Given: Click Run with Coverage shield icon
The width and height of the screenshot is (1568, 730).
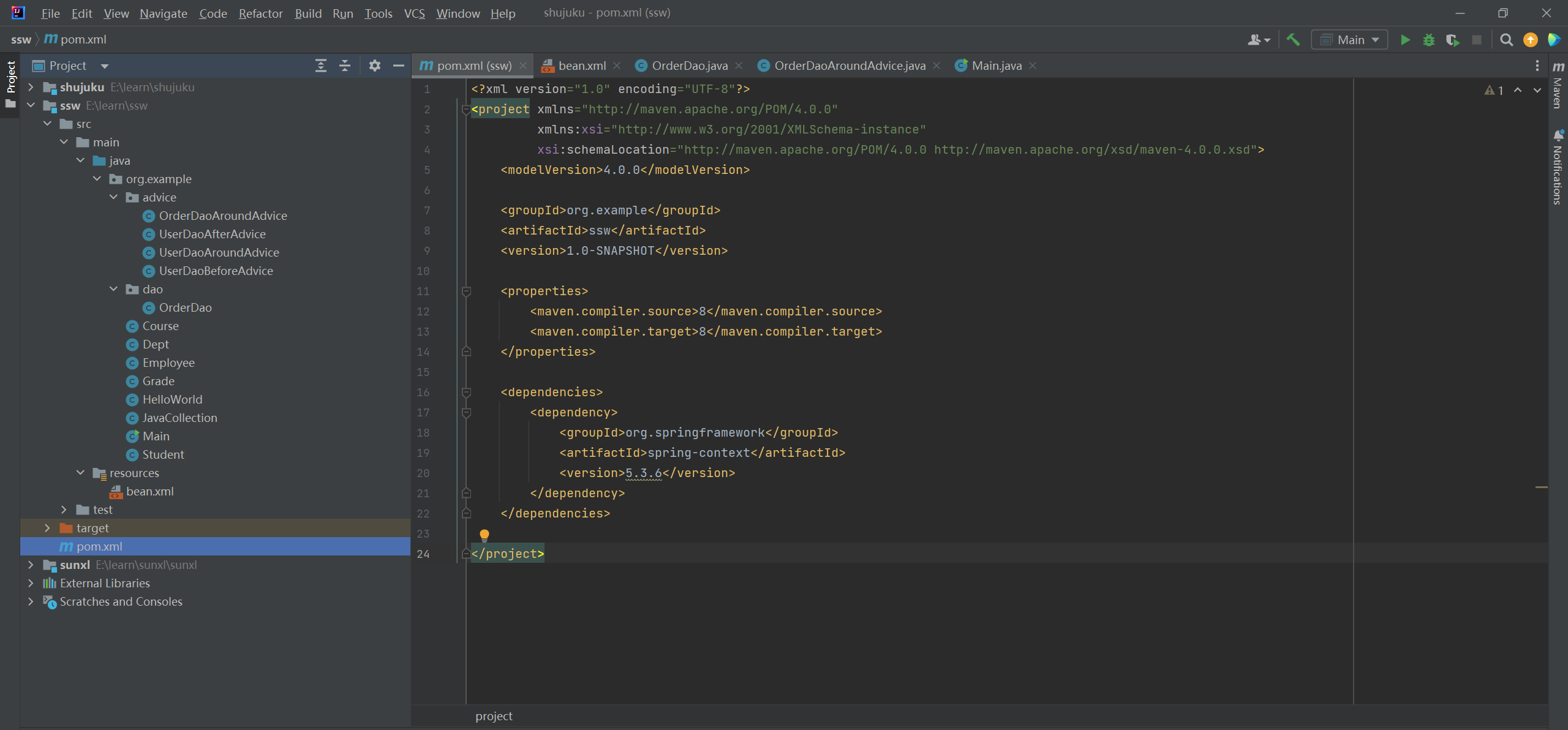Looking at the screenshot, I should tap(1452, 40).
